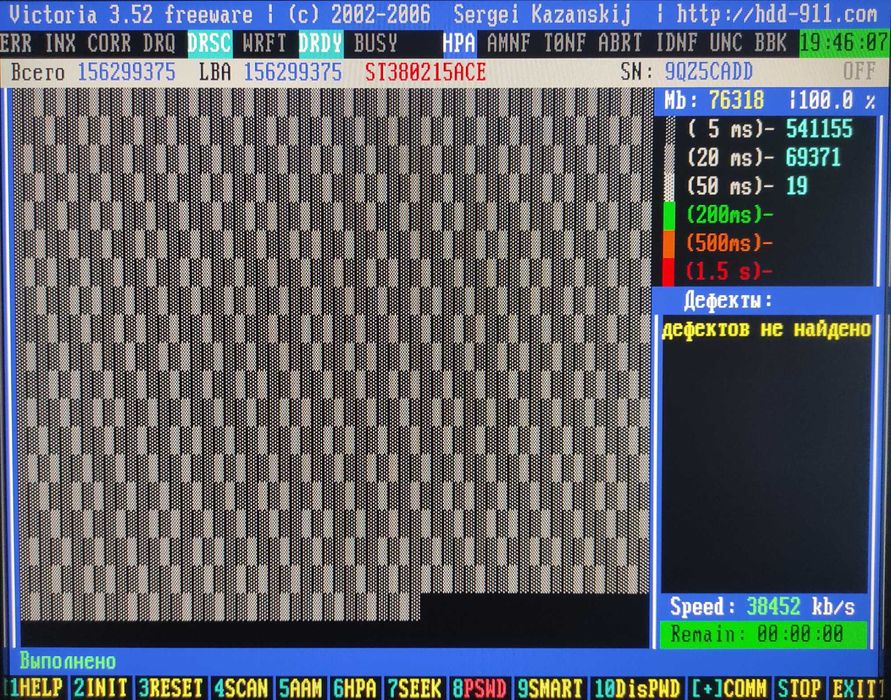Click the INX status indicator
This screenshot has width=891, height=700.
[60, 43]
